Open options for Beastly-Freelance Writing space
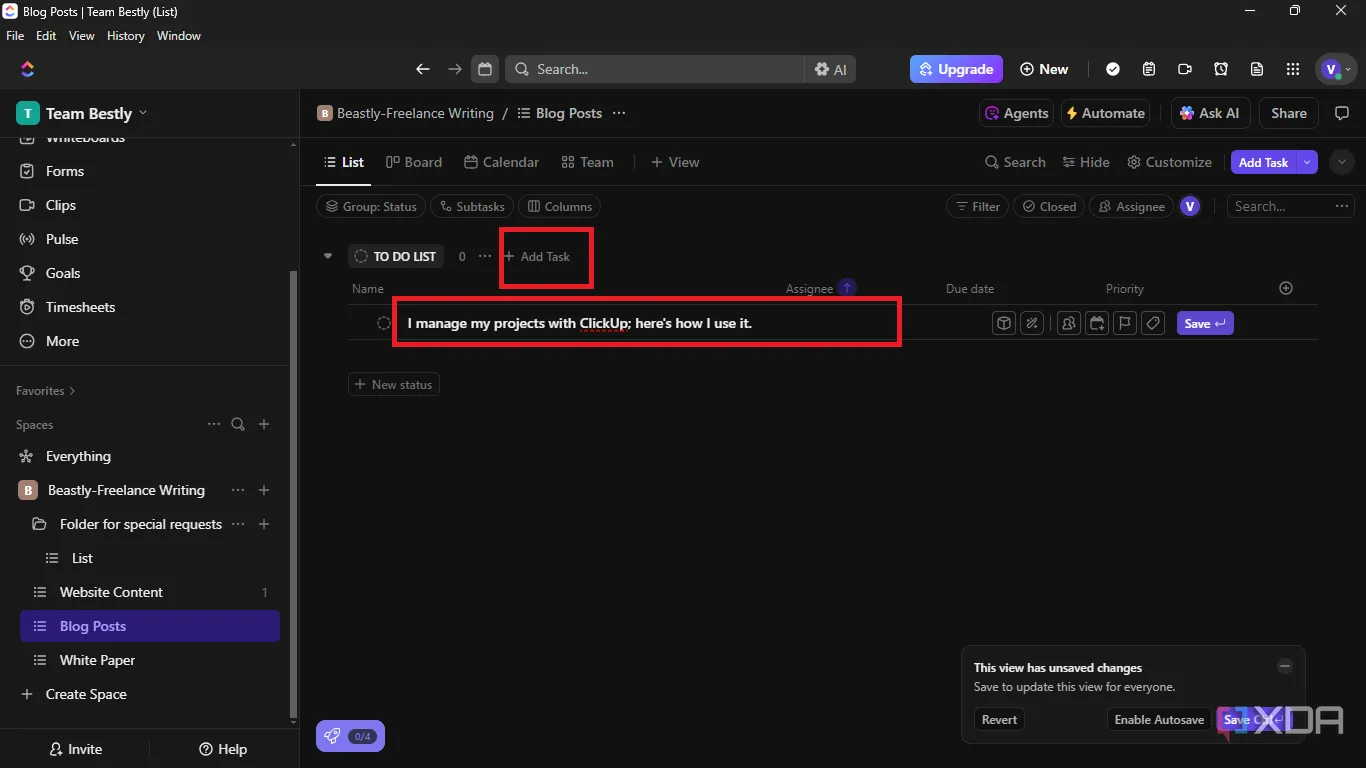The image size is (1366, 768). point(238,490)
